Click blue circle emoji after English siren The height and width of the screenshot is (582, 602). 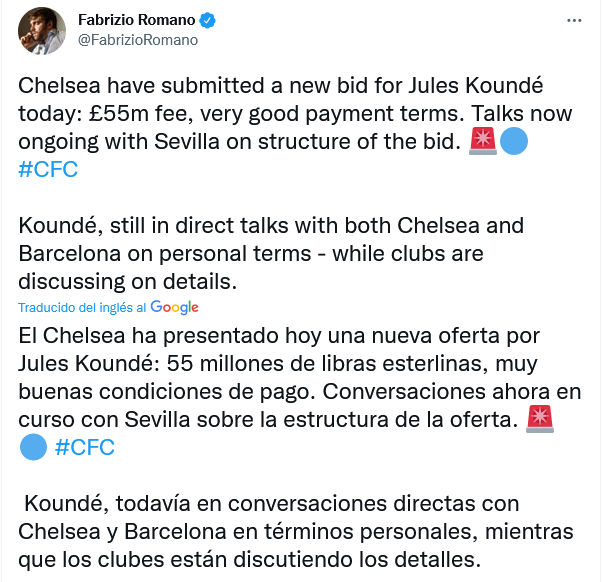point(514,141)
